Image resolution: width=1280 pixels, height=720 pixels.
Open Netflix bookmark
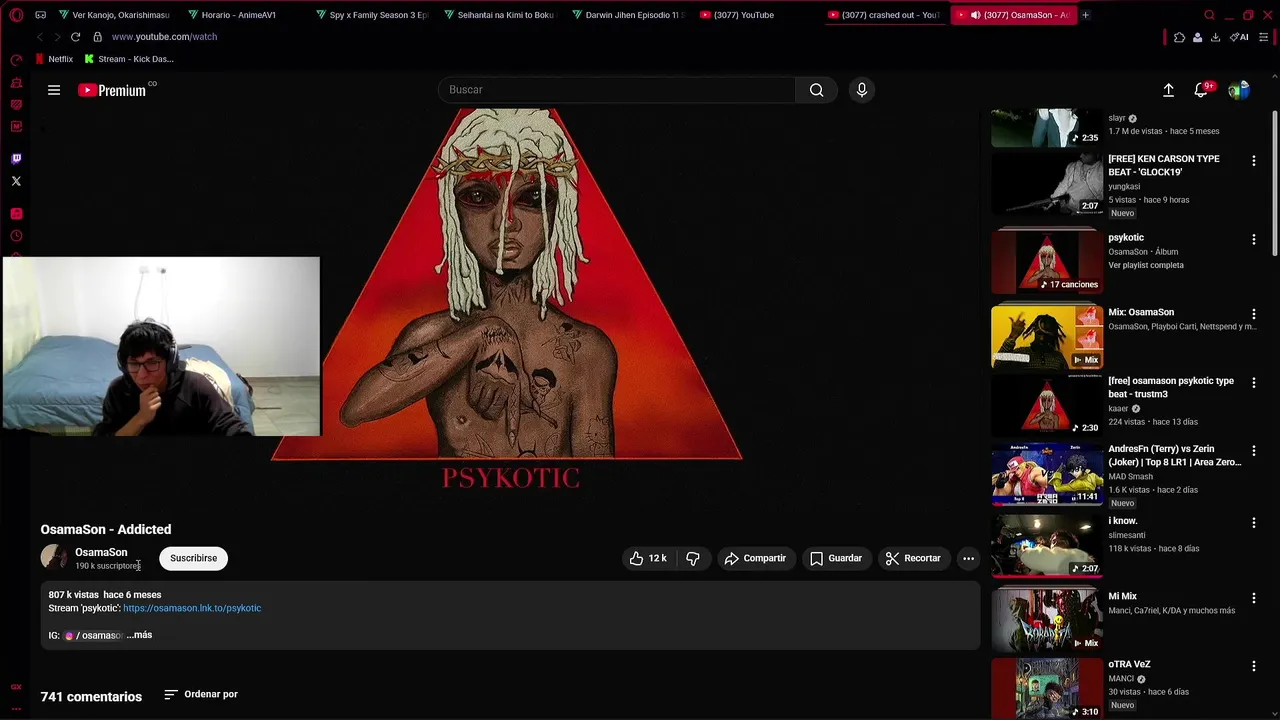[54, 59]
